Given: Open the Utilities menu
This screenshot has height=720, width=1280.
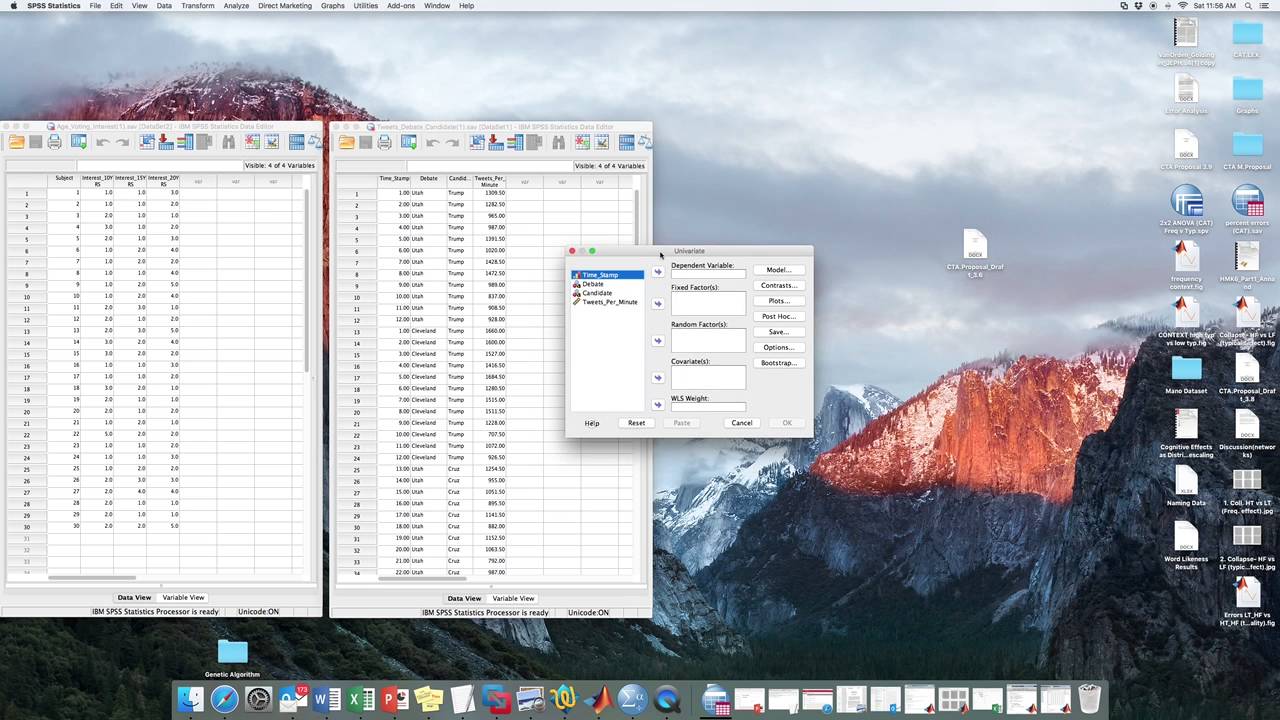Looking at the screenshot, I should (x=366, y=6).
